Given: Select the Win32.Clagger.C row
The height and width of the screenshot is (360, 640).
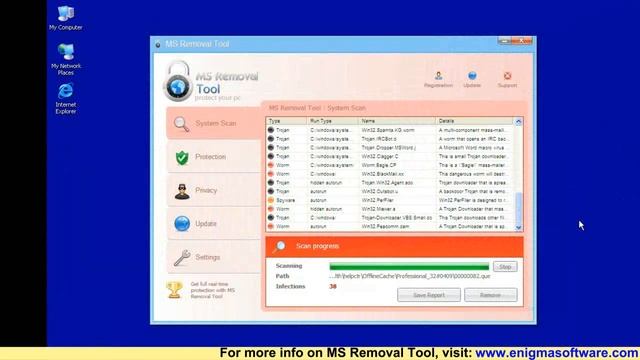Looking at the screenshot, I should click(390, 156).
